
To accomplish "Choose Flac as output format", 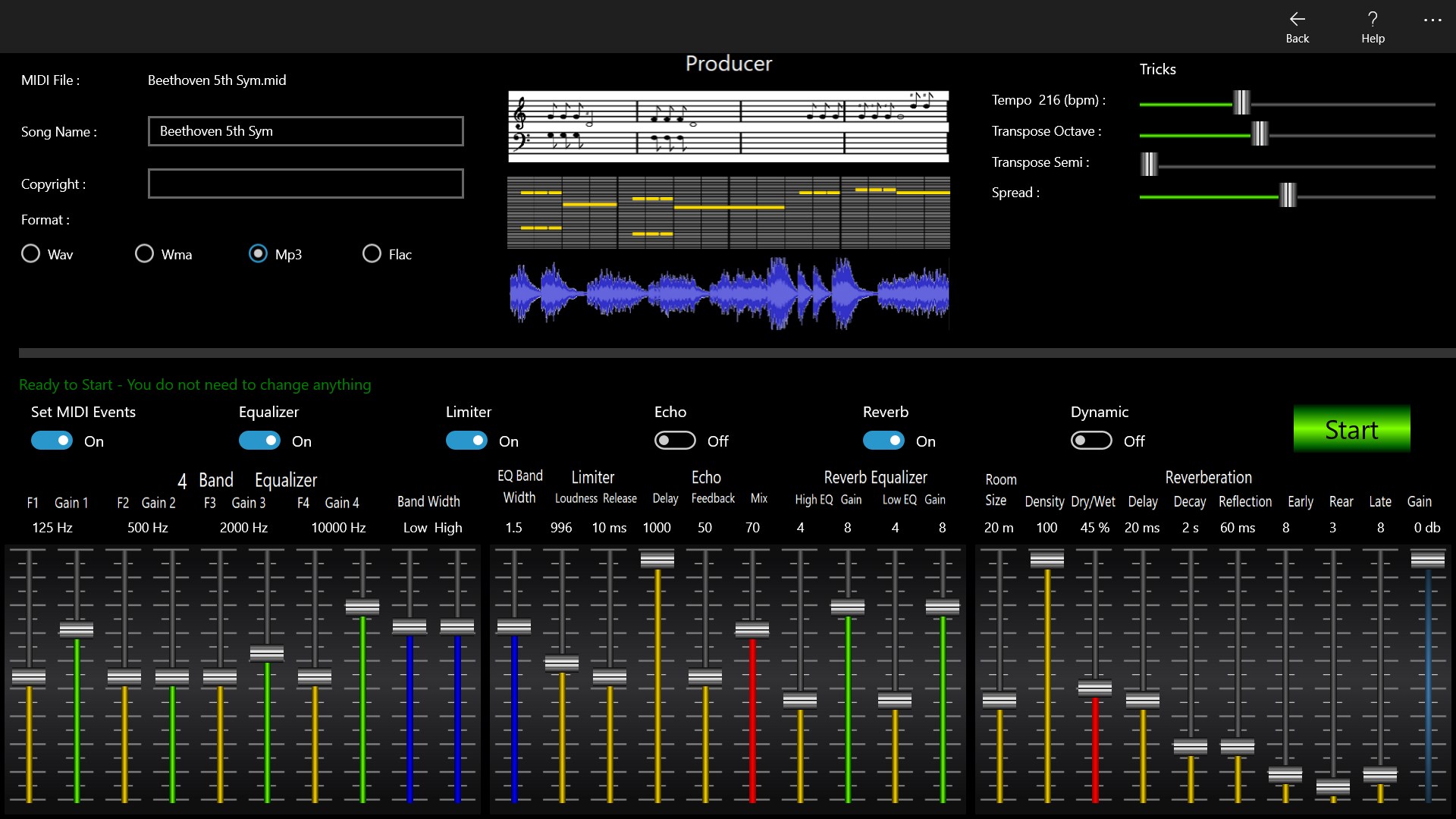I will click(372, 253).
